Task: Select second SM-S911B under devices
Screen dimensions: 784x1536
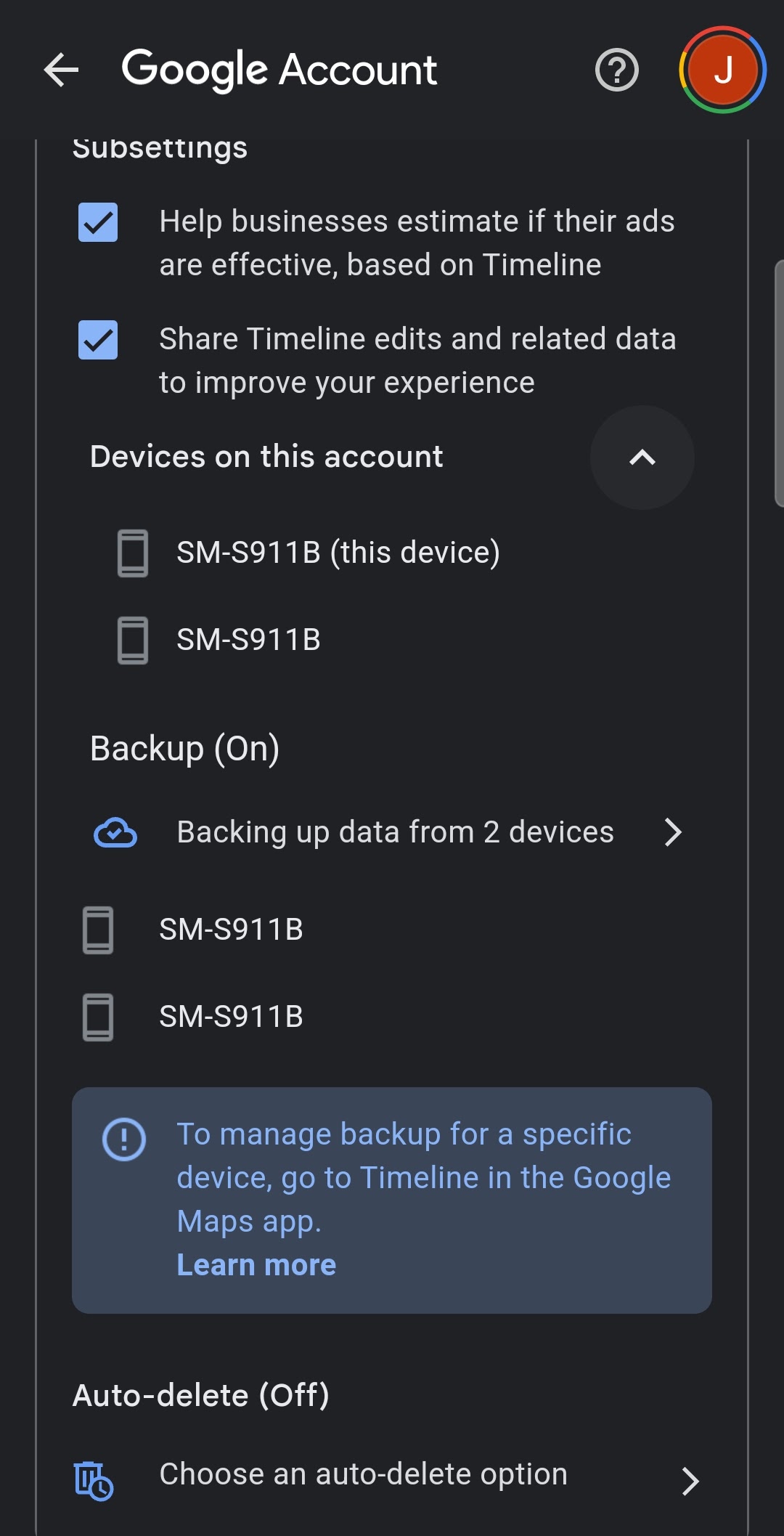Action: click(248, 640)
